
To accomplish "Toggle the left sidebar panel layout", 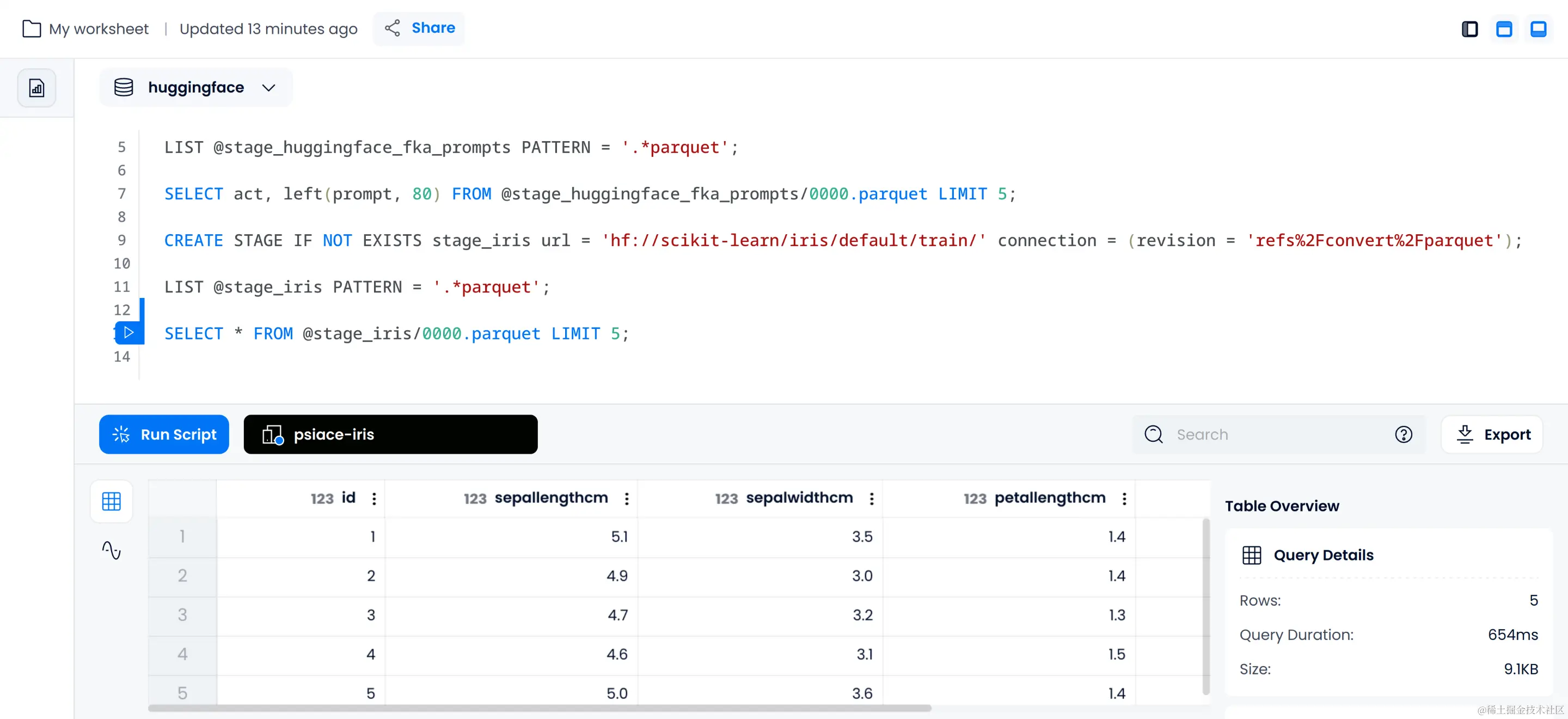I will click(x=1469, y=29).
